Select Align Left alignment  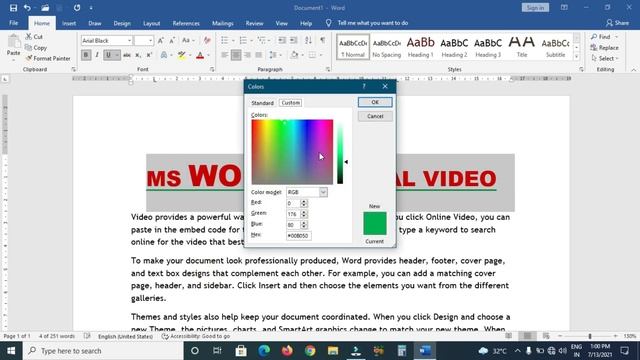click(x=224, y=55)
